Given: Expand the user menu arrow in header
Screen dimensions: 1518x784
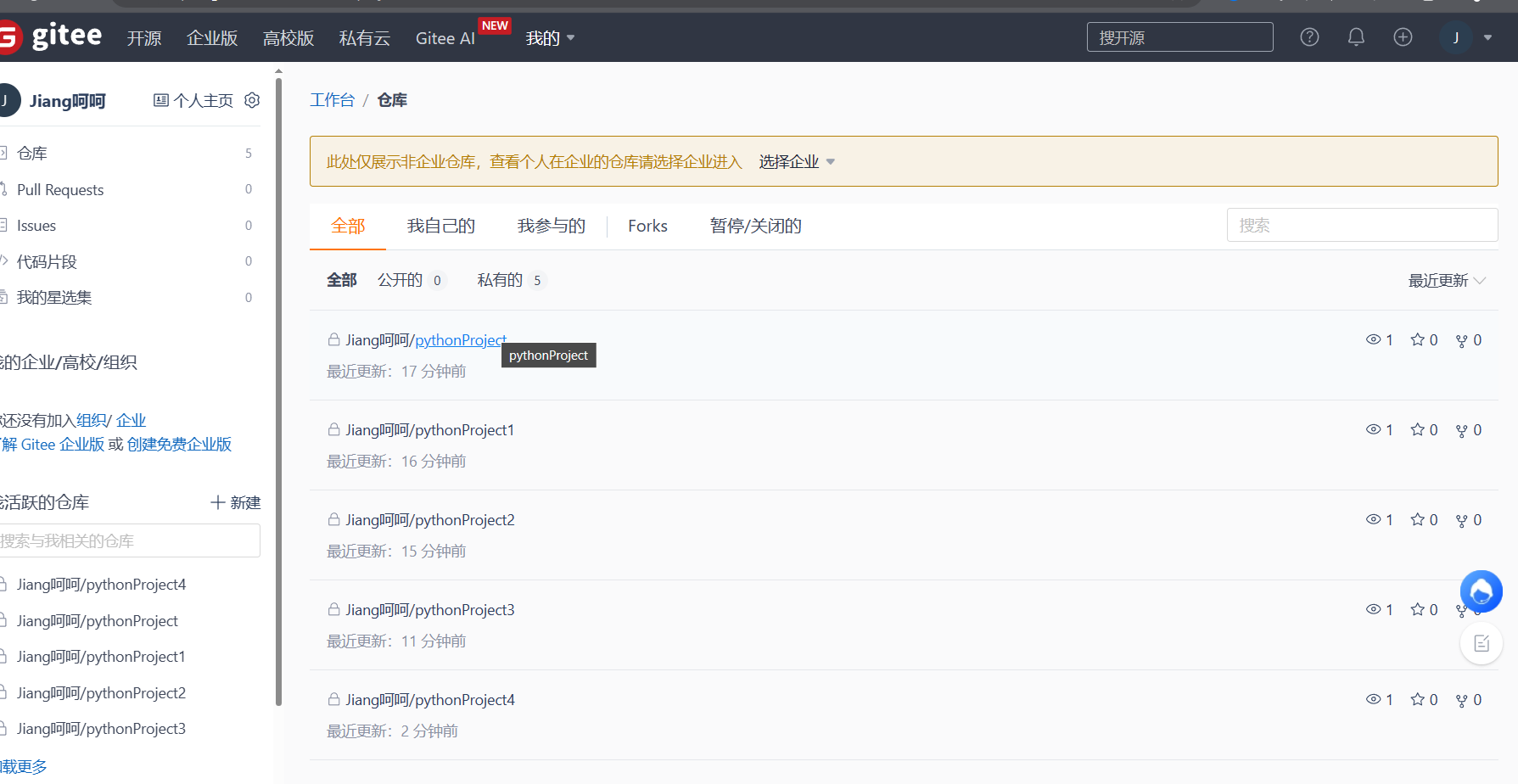Looking at the screenshot, I should 1487,37.
